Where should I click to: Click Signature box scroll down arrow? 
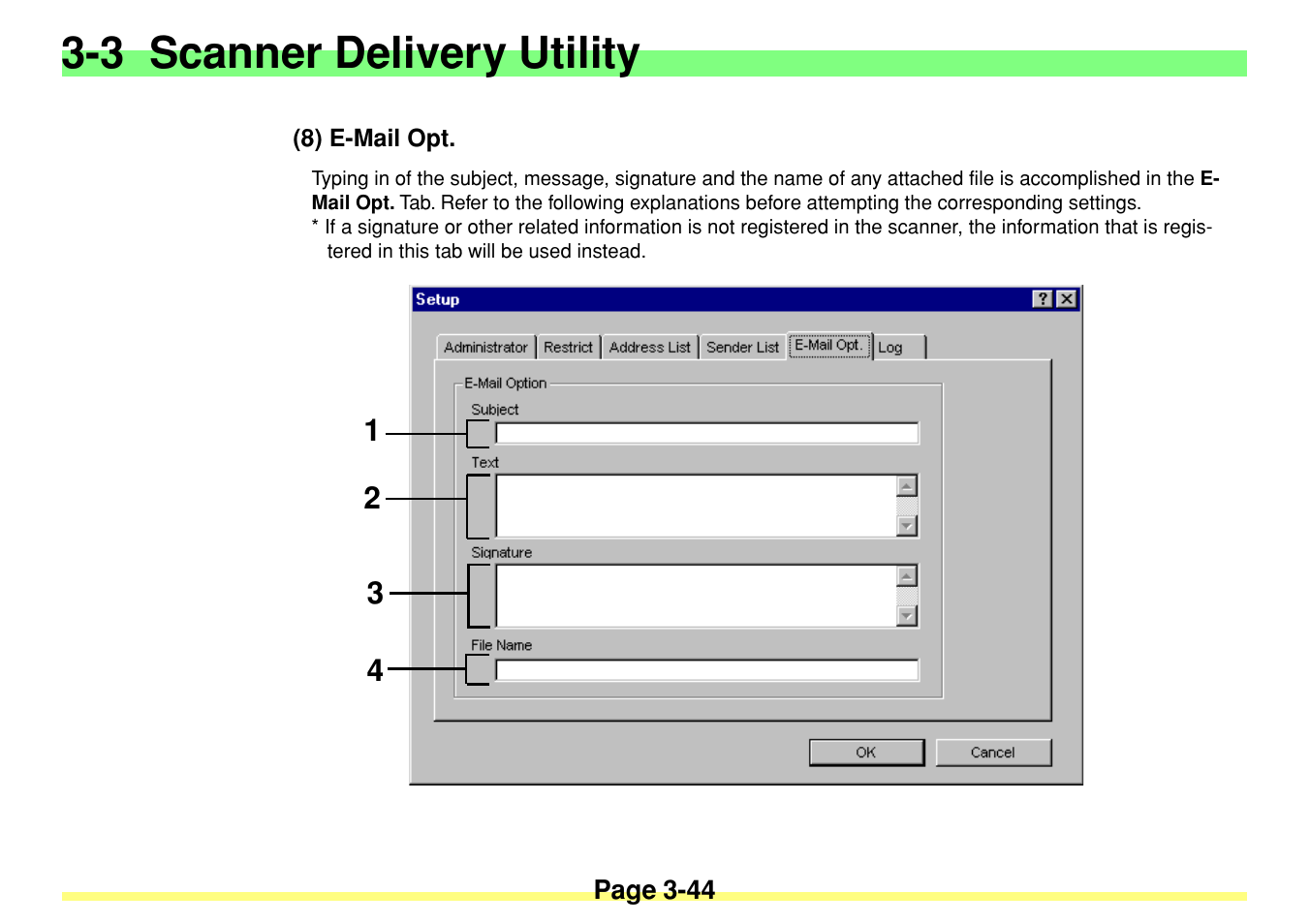pos(907,616)
